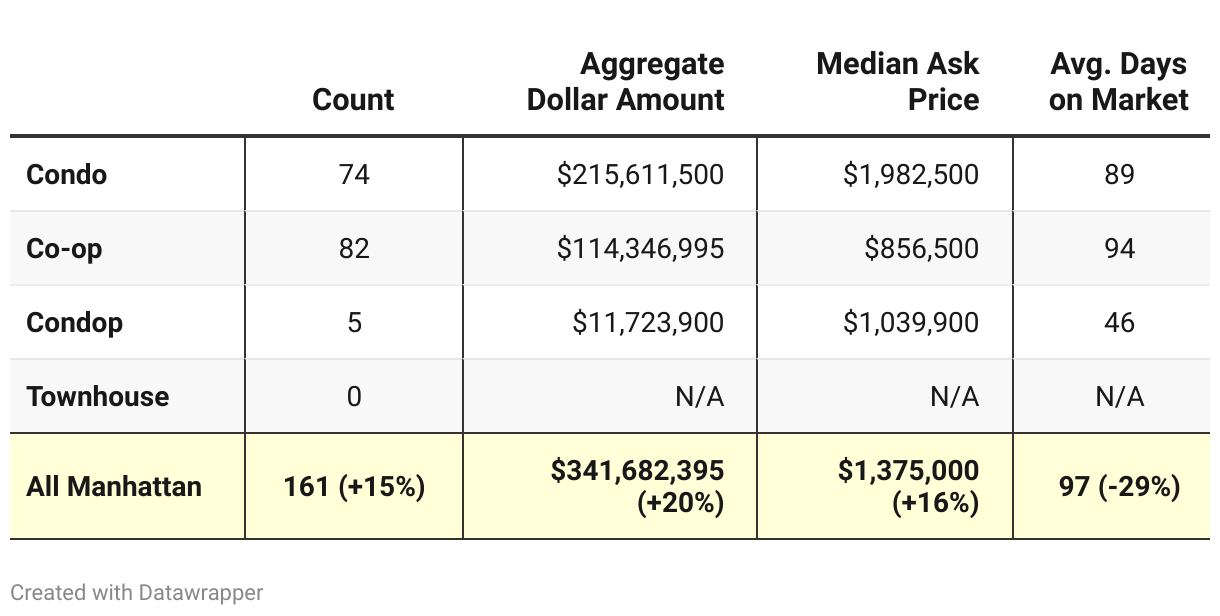Click All Manhattan days value 97 (-29%)
This screenshot has height=616, width=1220.
[1119, 486]
